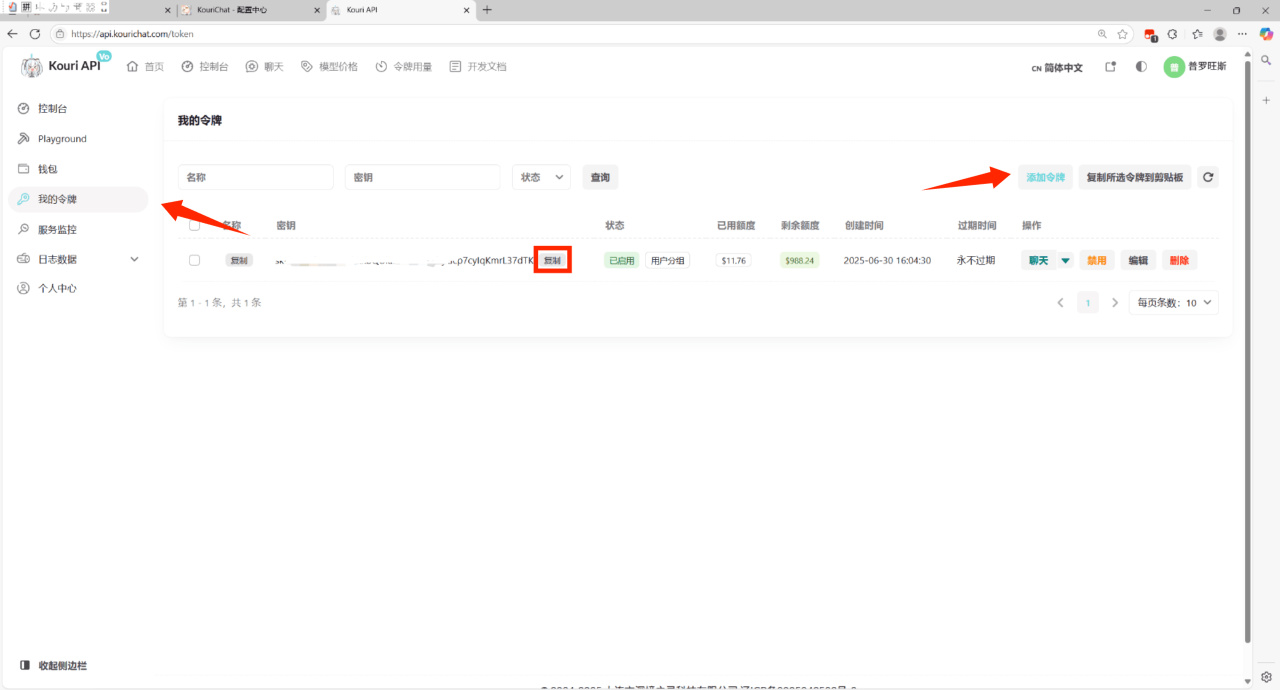Open the Copilot icon in browser toolbar
Image resolution: width=1280 pixels, height=690 pixels.
pos(1266,33)
